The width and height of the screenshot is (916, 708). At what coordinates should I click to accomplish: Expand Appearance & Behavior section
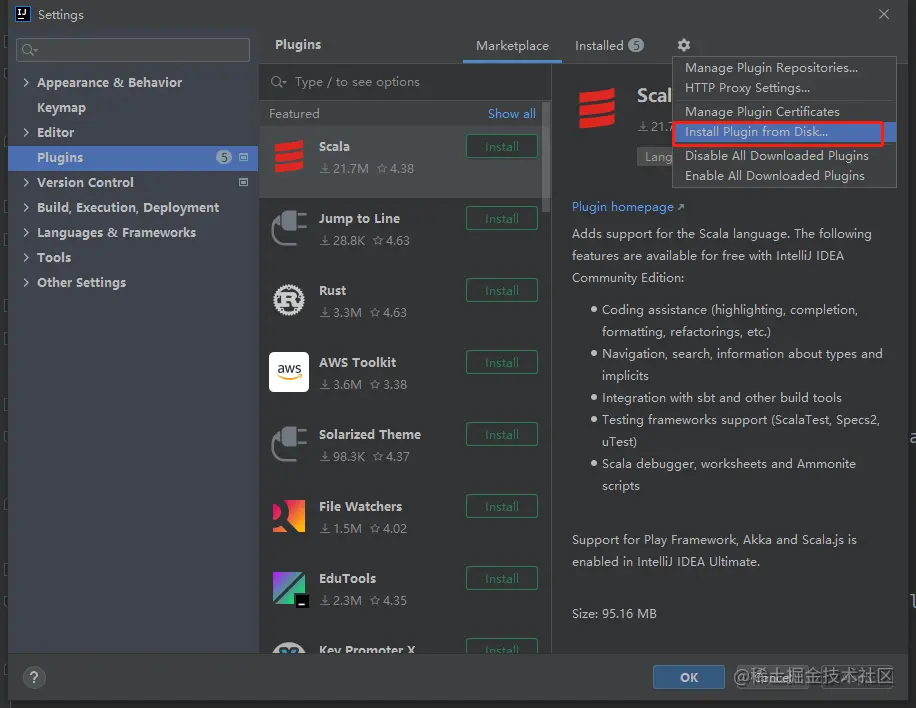[x=26, y=82]
